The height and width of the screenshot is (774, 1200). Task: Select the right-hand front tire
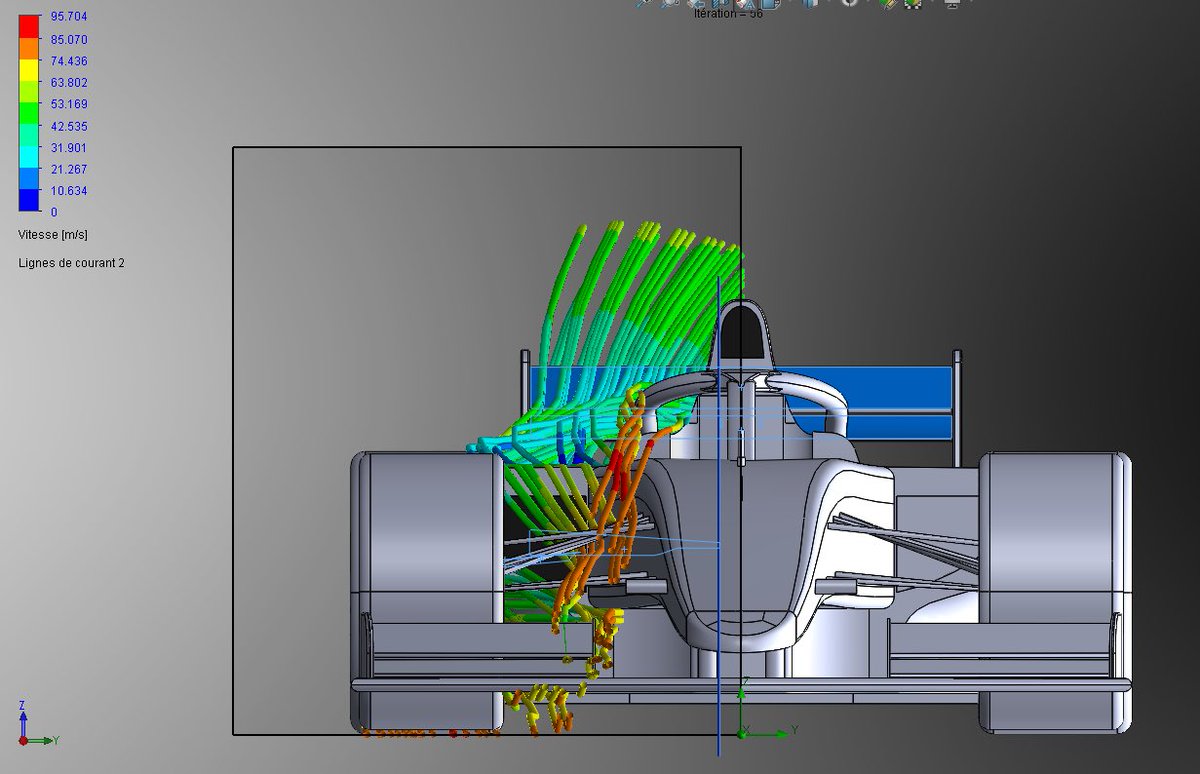point(1055,592)
